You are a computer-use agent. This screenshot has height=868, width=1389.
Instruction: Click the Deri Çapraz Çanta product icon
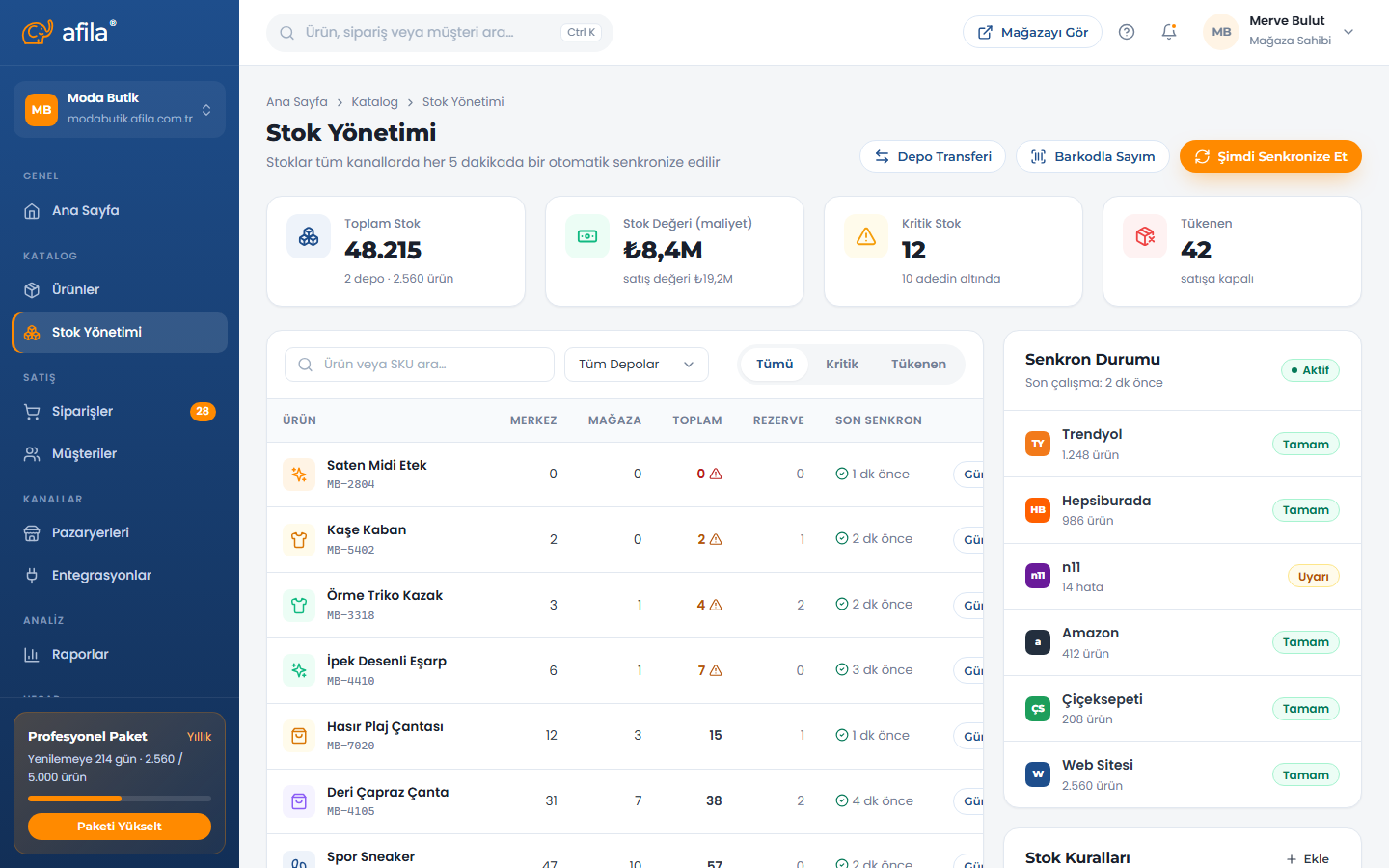[299, 801]
